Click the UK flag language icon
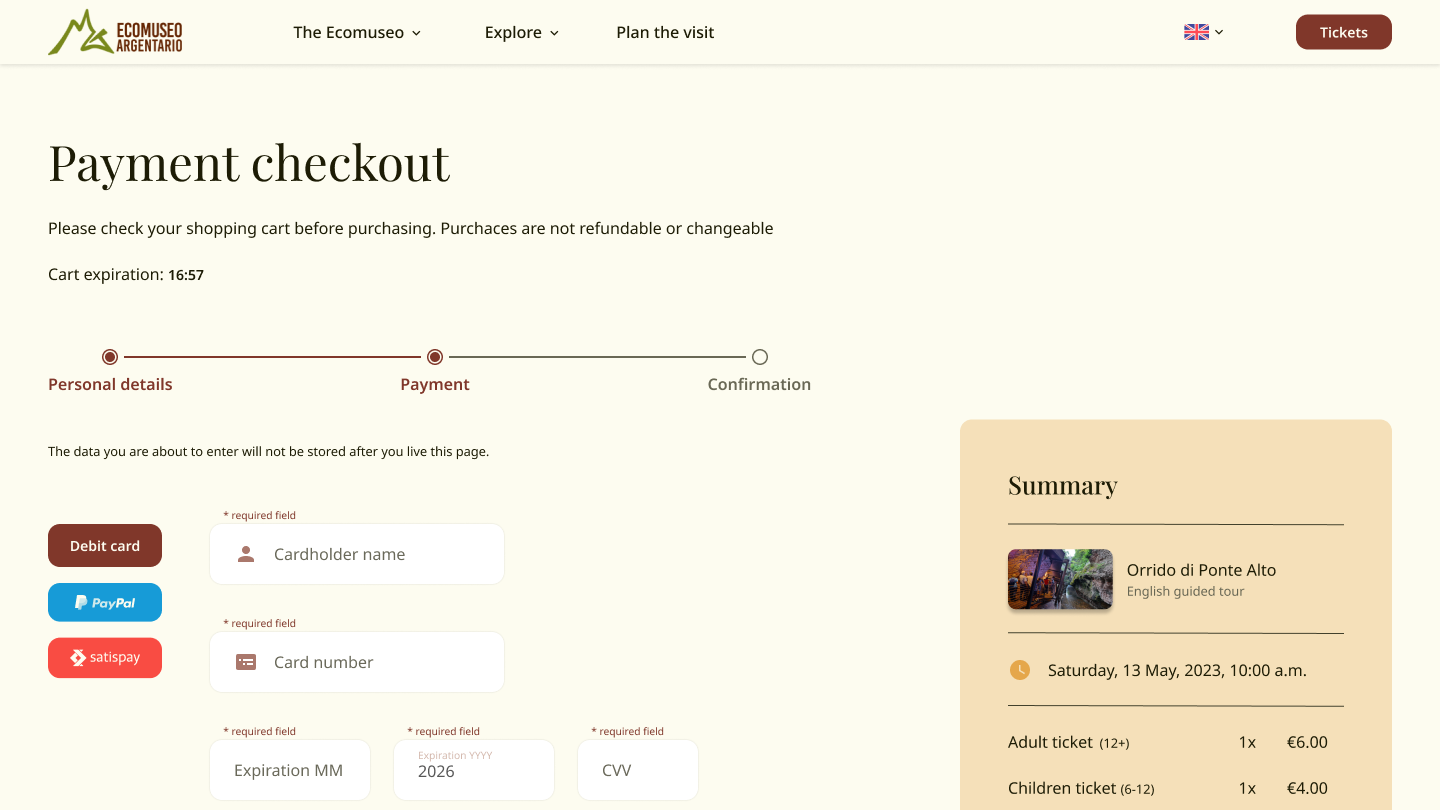The width and height of the screenshot is (1440, 810). click(x=1196, y=32)
